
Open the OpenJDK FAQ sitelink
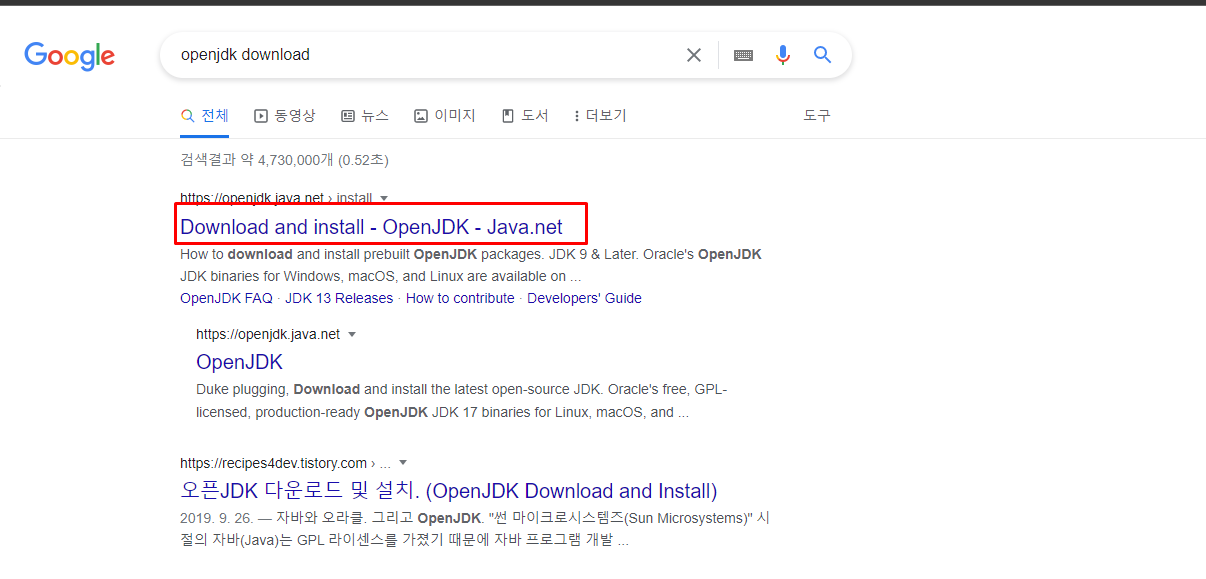point(226,298)
